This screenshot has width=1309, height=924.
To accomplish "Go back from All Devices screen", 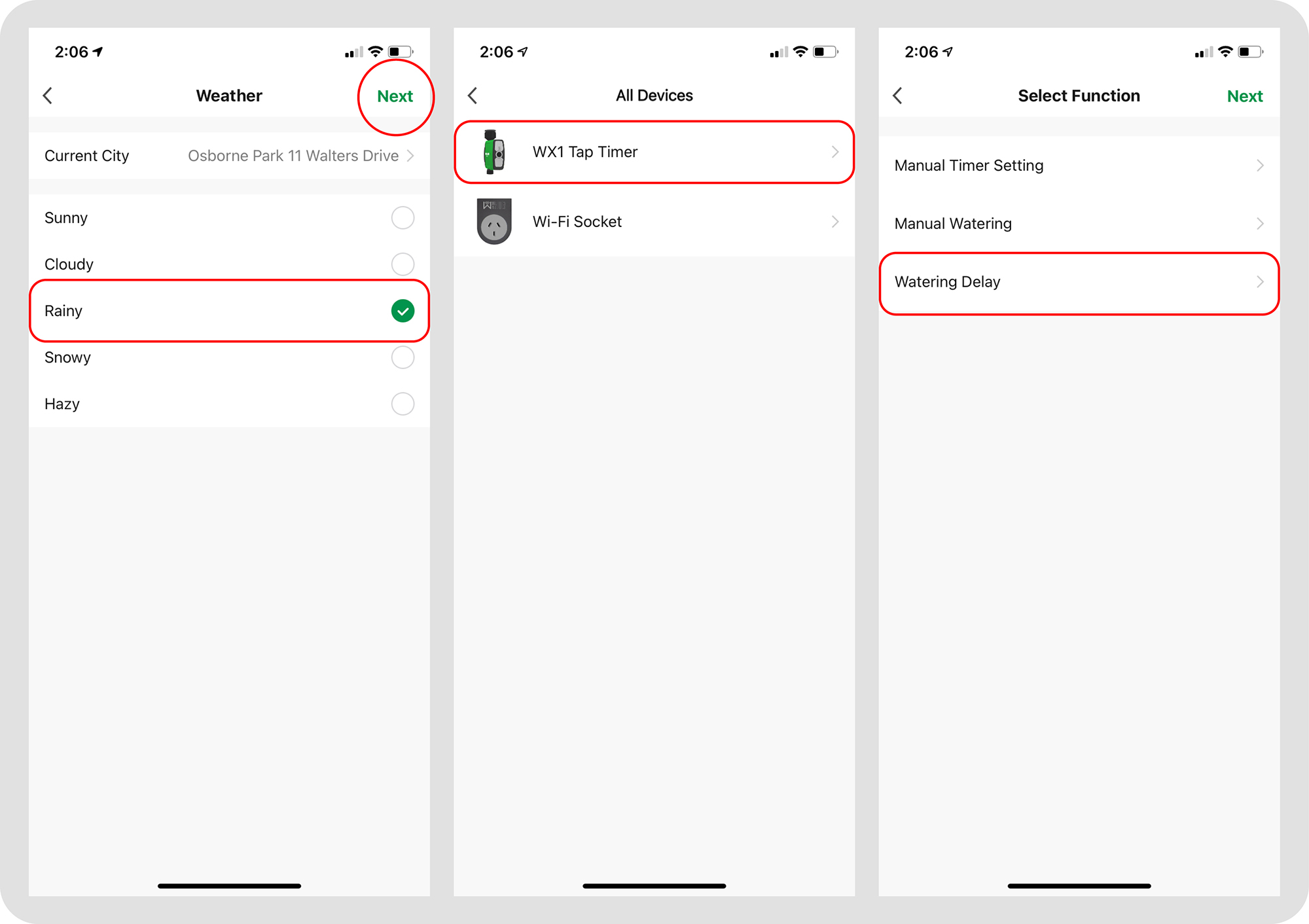I will pyautogui.click(x=473, y=96).
